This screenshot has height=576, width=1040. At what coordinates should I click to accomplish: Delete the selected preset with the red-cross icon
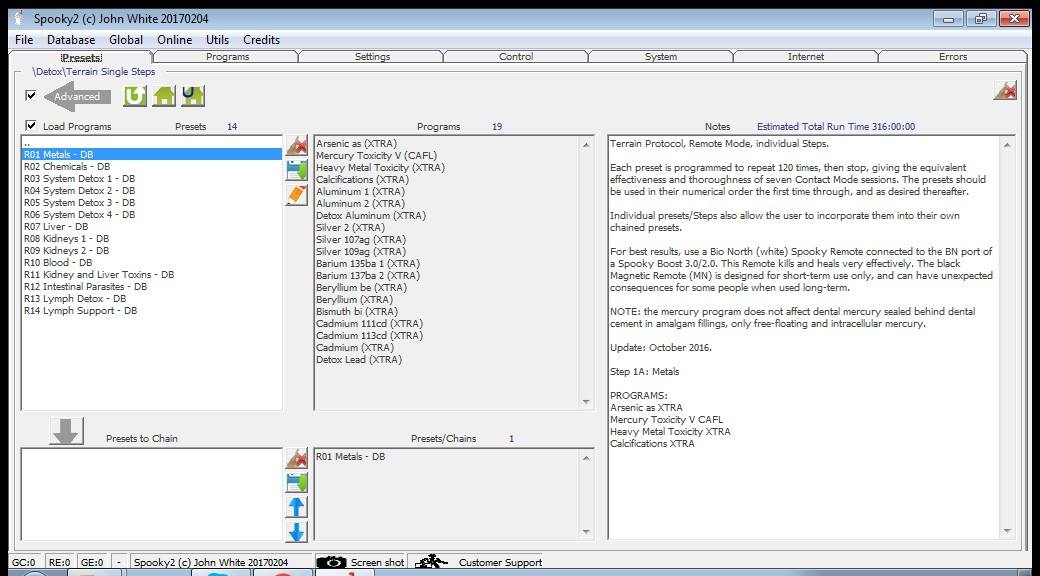296,145
